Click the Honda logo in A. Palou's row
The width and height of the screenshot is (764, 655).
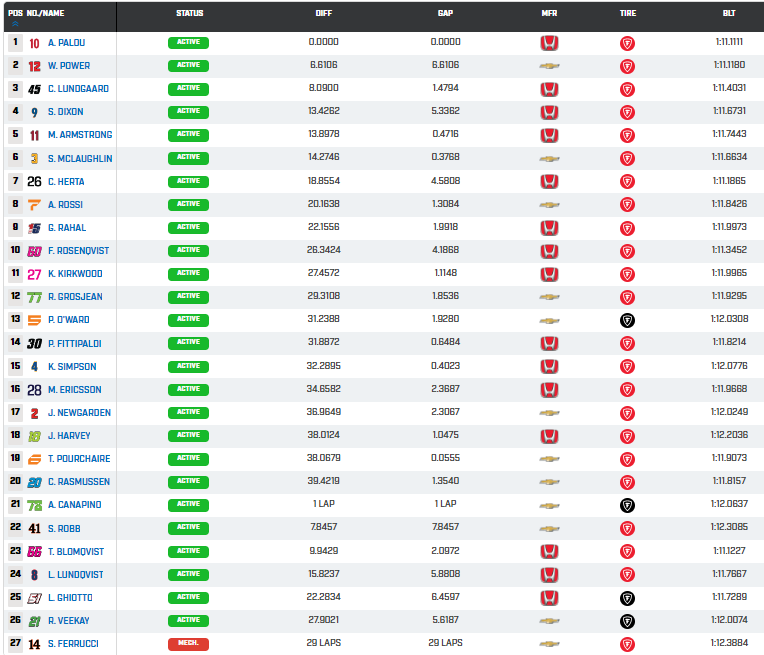coord(549,43)
